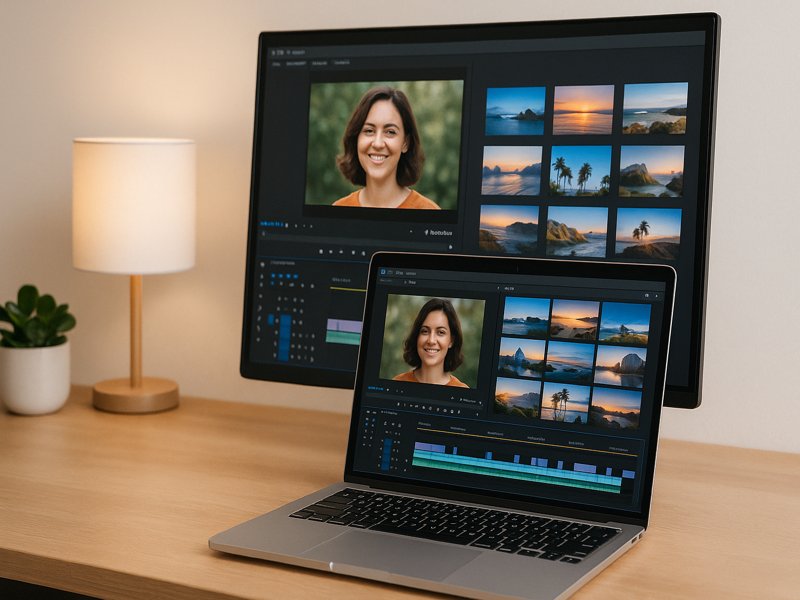
Task: Click the left icon in the laptop media panel's top-right corner
Action: (x=646, y=296)
